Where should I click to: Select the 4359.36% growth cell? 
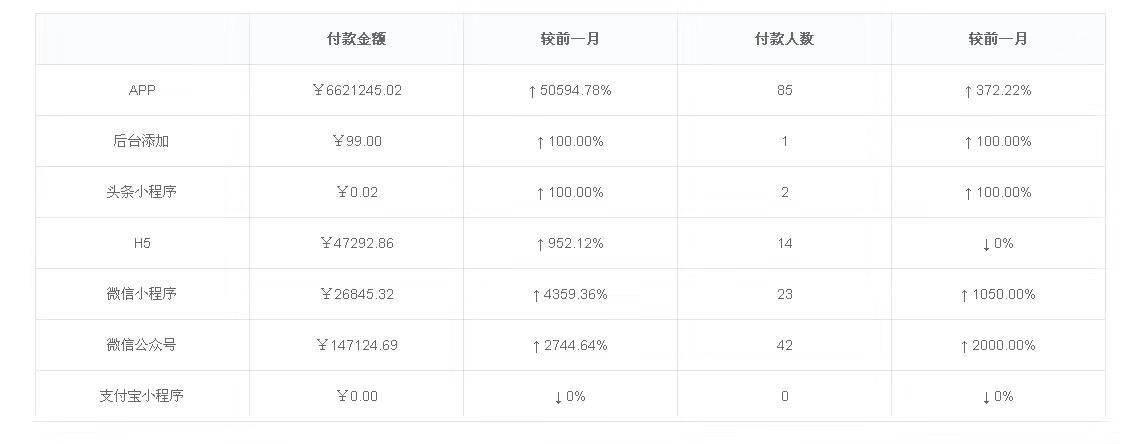coord(570,294)
